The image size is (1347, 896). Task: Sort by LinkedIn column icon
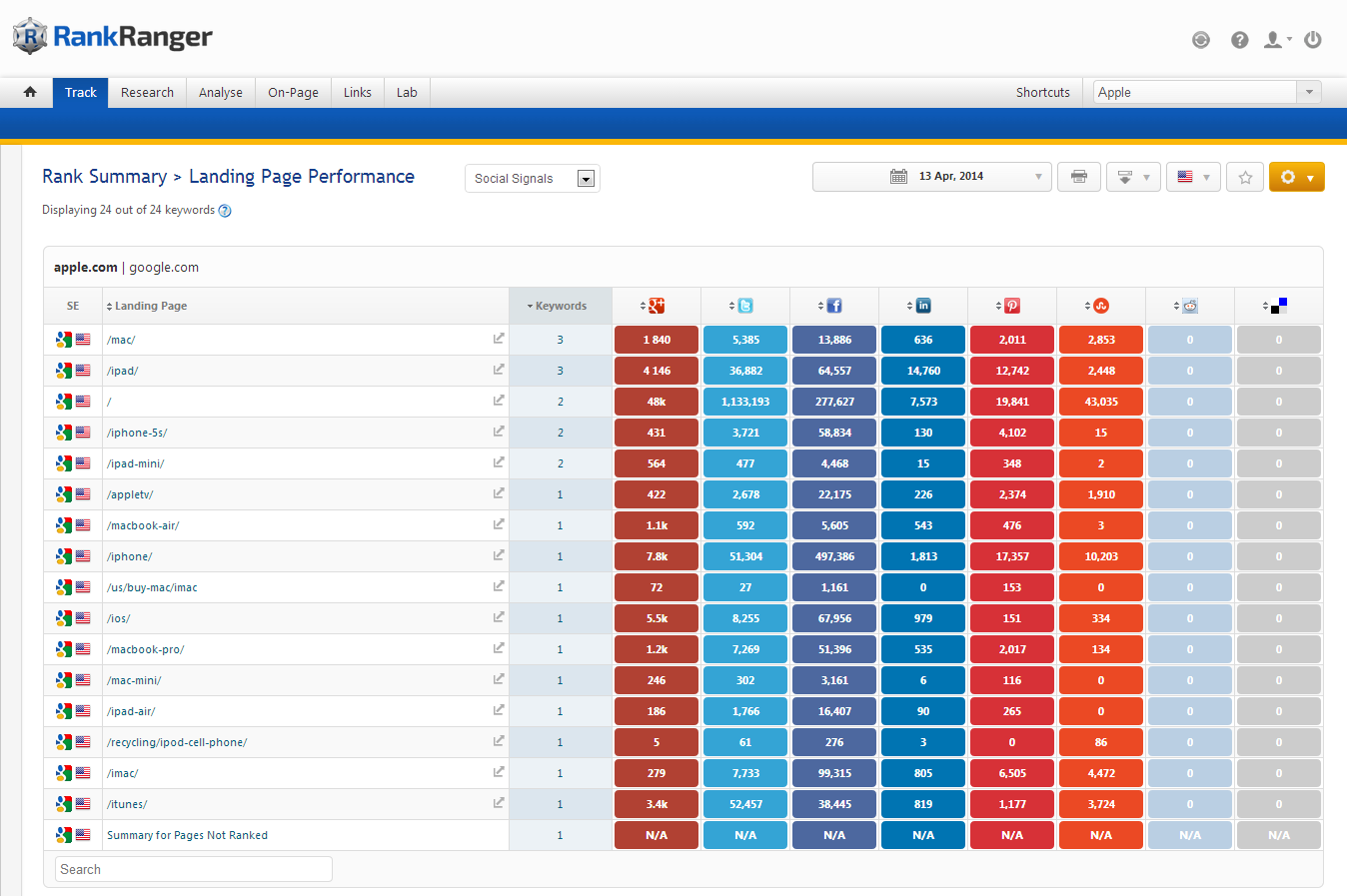coord(922,306)
